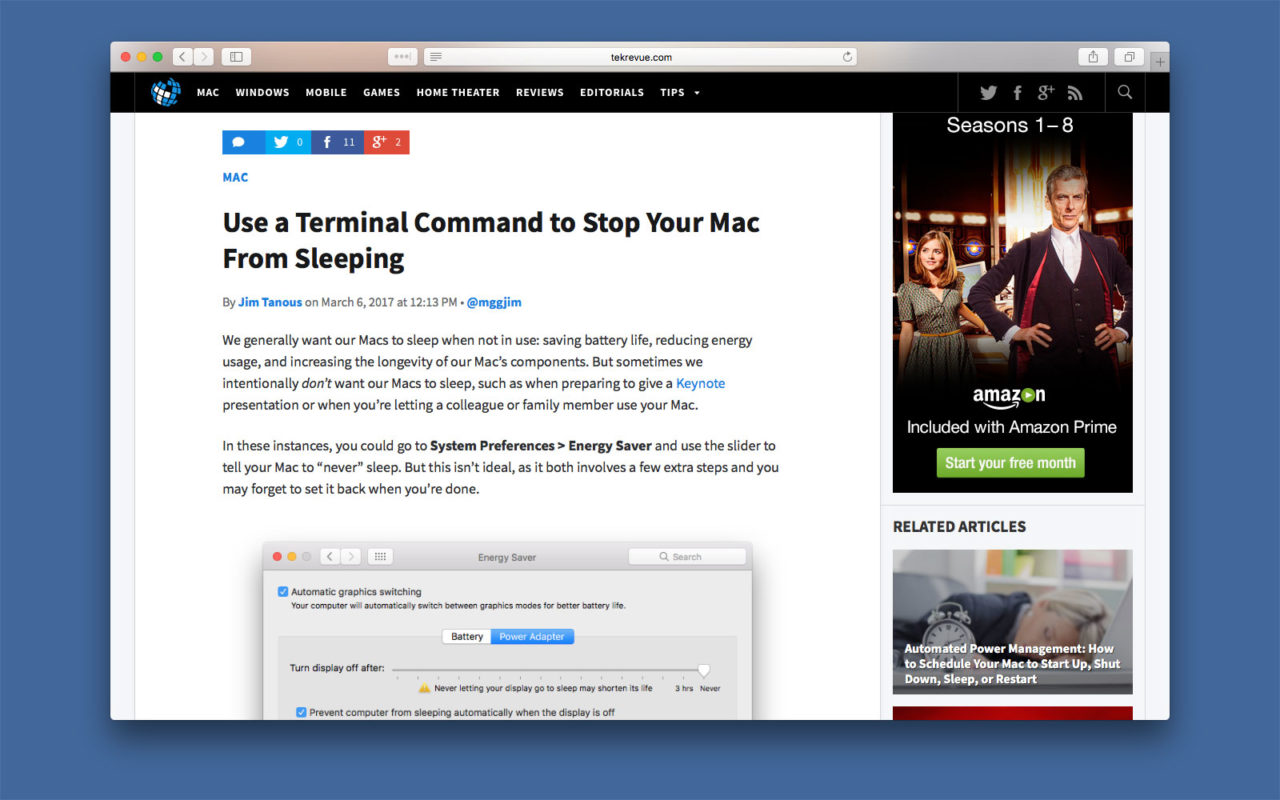
Task: Open the Amazon Prime Seasons 1–8 ad
Action: [1013, 302]
